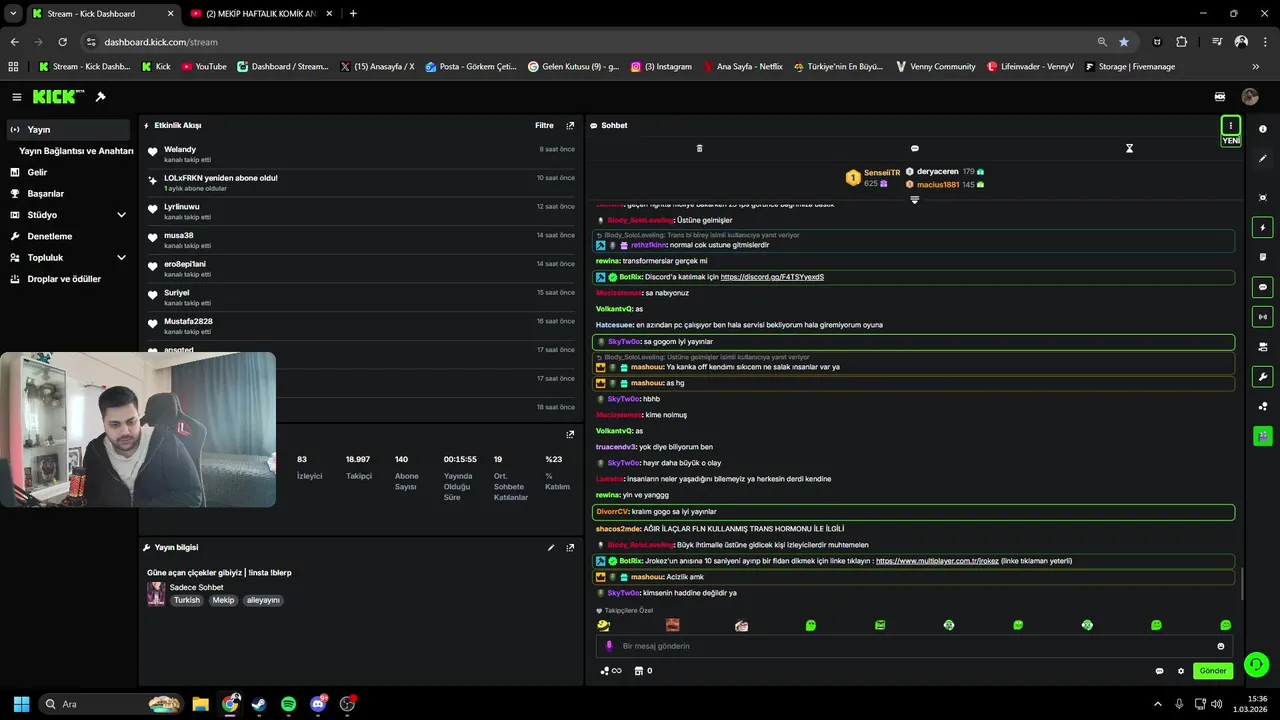Click the webcam preview thumbnail
The height and width of the screenshot is (720, 1280).
137,429
